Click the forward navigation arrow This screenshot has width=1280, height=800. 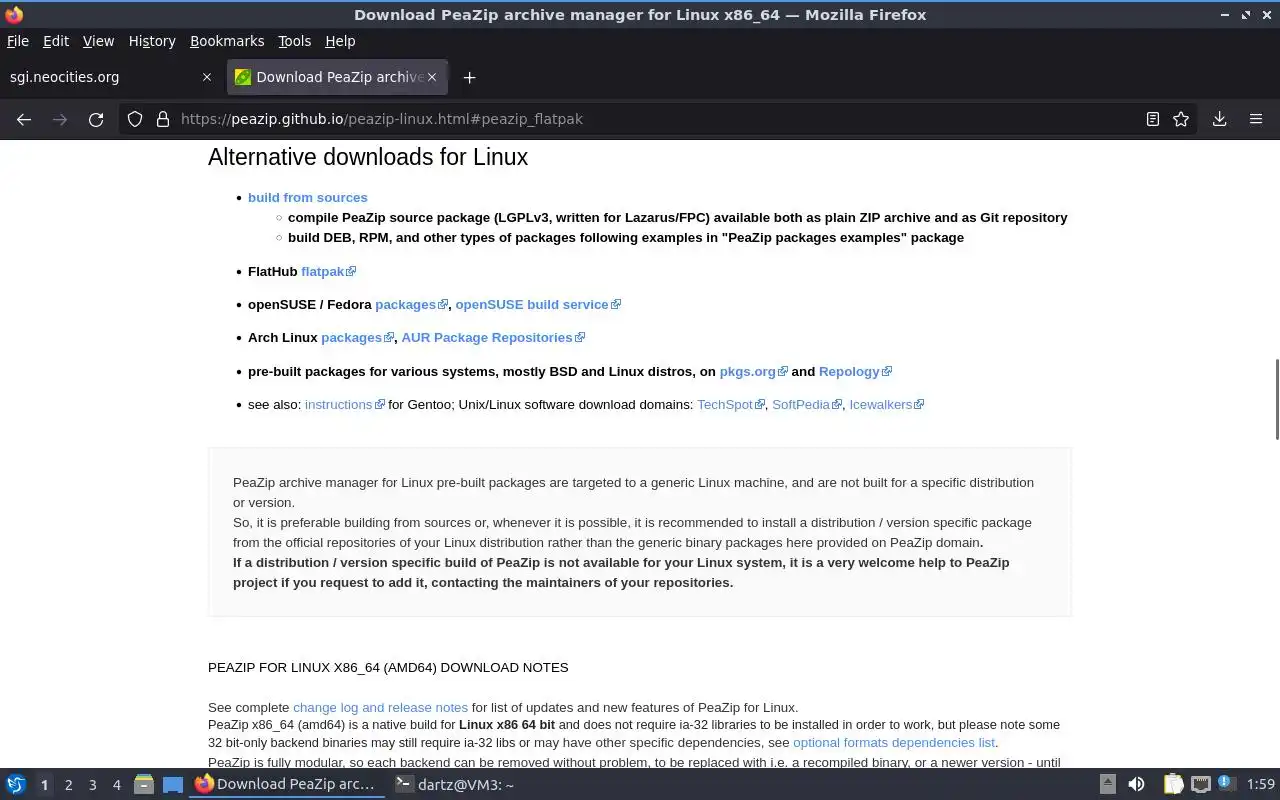60,119
